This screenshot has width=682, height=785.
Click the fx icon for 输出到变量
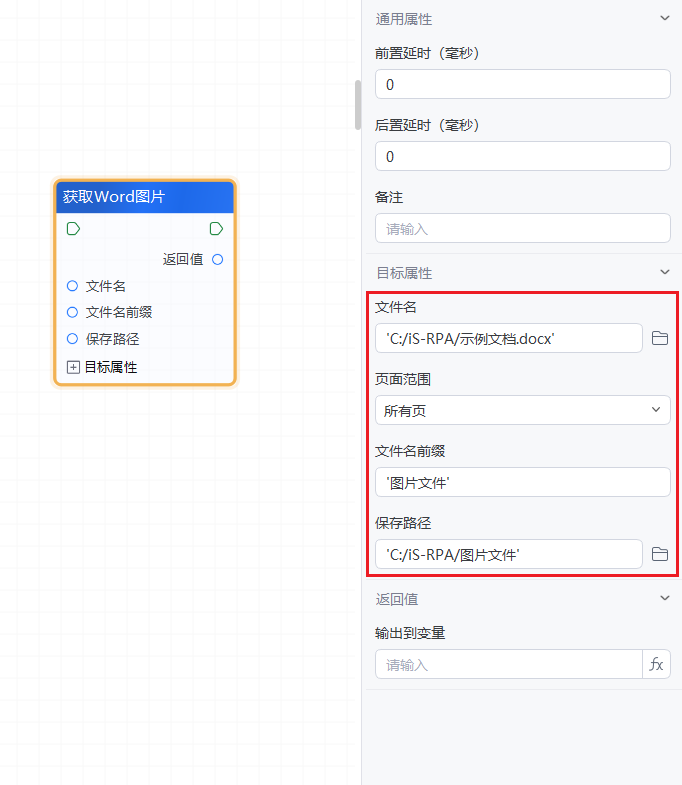tap(656, 664)
